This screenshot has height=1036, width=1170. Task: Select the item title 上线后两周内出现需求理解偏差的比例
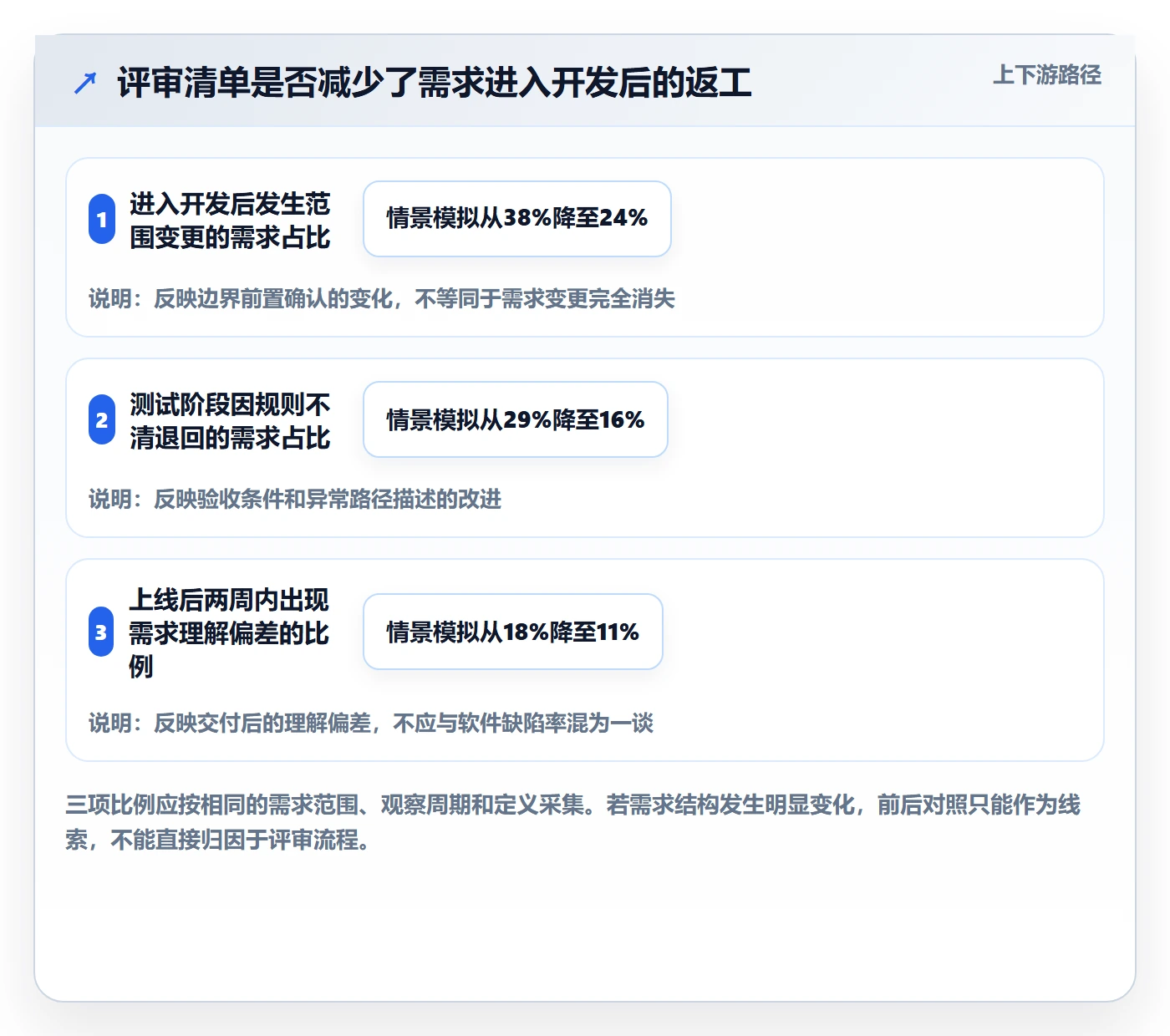229,632
